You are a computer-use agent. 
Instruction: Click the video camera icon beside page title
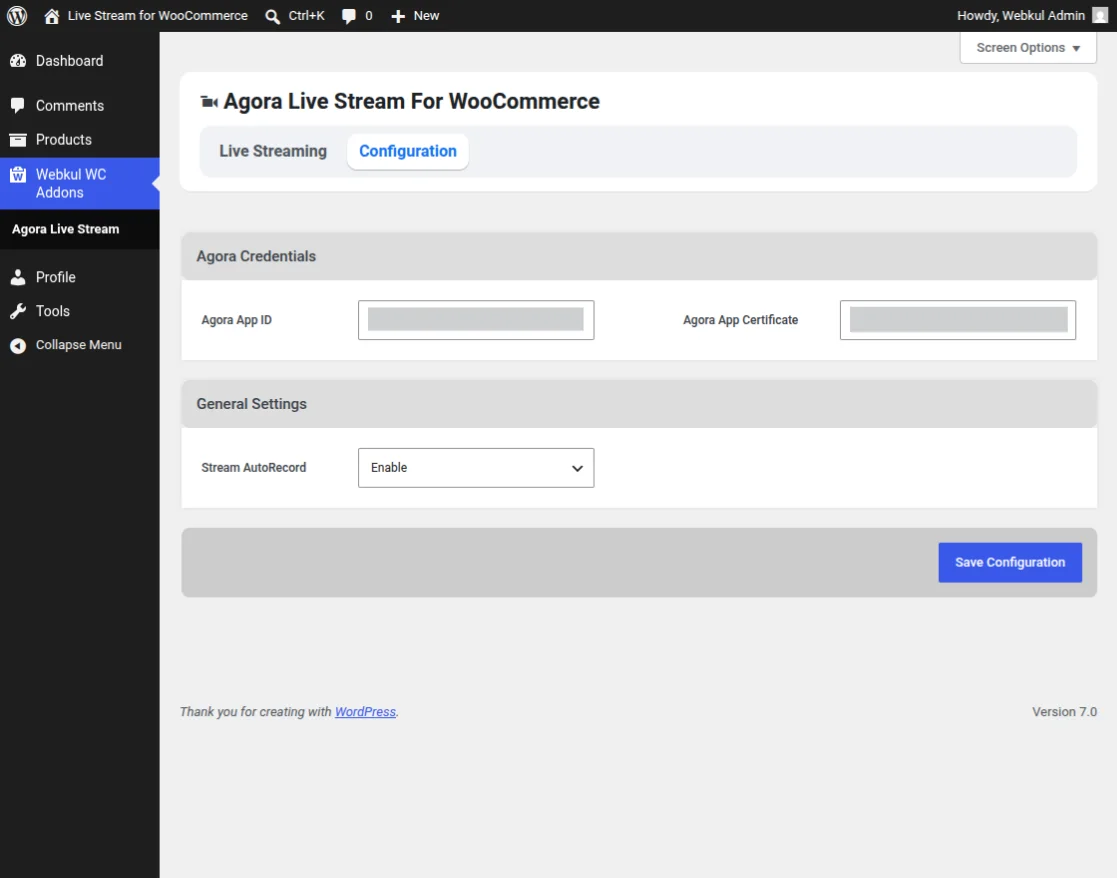(209, 102)
